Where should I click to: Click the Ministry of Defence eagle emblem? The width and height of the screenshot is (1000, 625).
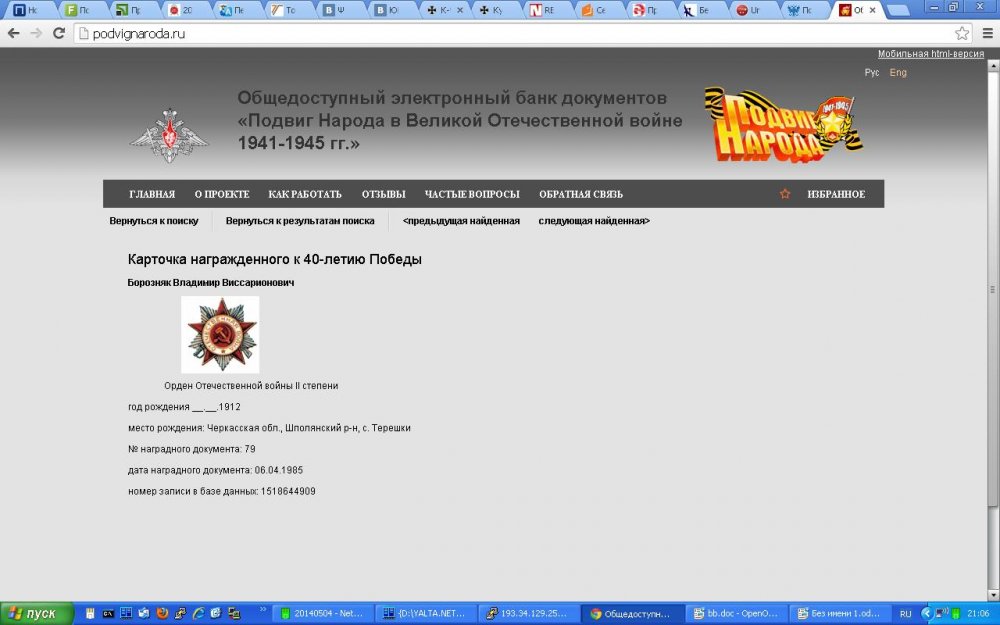(x=169, y=135)
